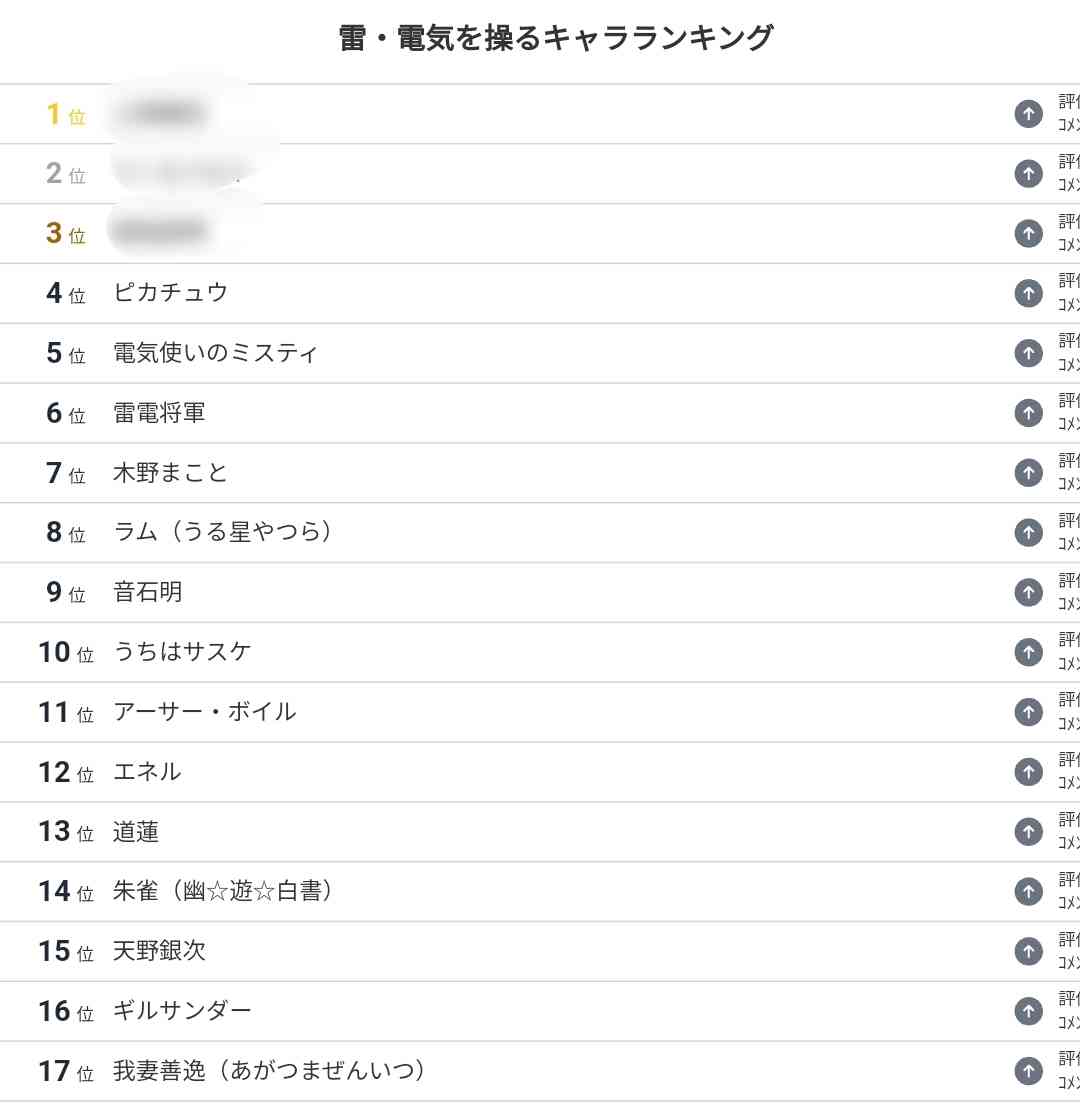Click the blurred 3位 entry name
1080x1109 pixels.
159,231
